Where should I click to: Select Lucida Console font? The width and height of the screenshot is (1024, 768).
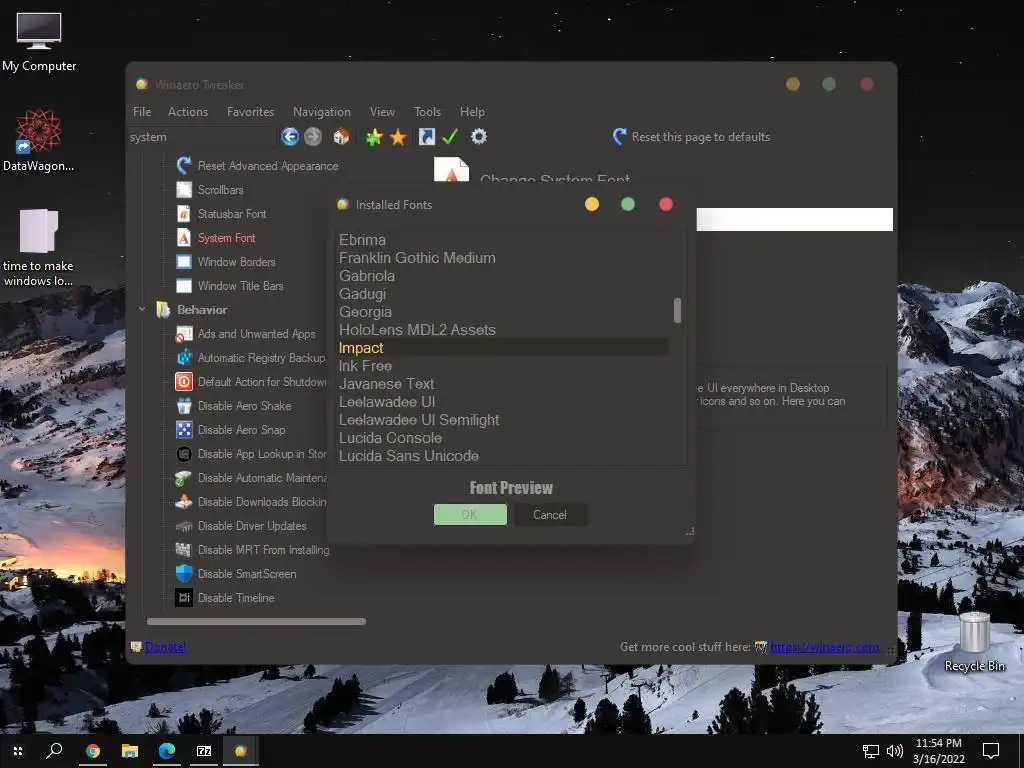click(x=503, y=438)
